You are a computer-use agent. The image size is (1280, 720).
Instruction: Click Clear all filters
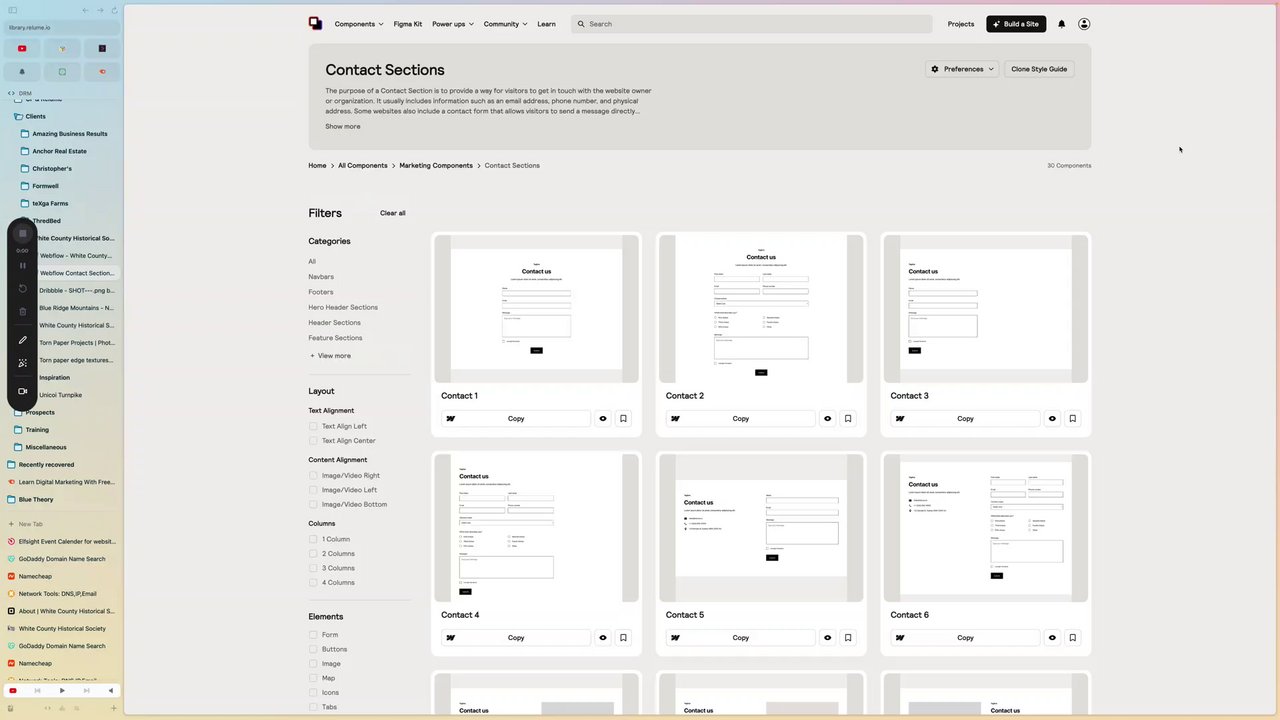[x=393, y=213]
